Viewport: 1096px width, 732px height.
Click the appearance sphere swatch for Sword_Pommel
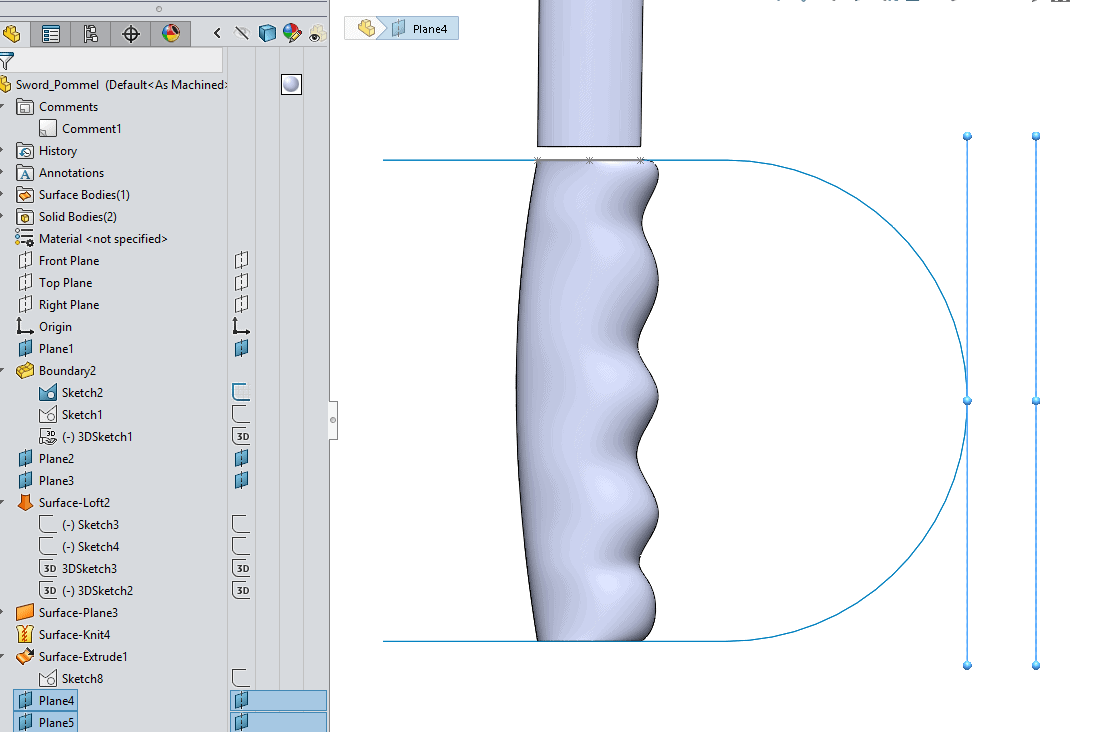[x=291, y=85]
